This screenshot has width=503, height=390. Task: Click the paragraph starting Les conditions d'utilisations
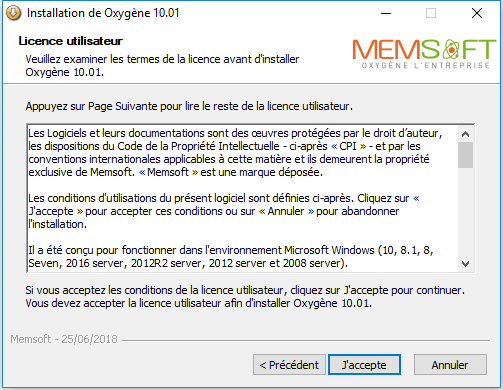click(224, 211)
